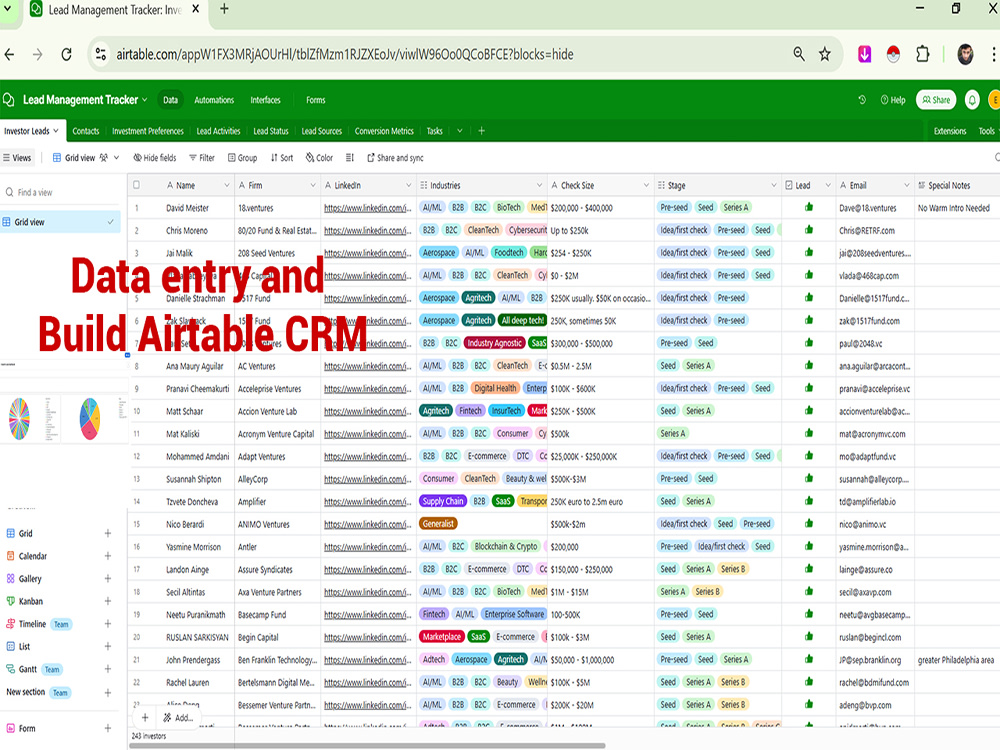Open a new browser tab
The width and height of the screenshot is (1000, 750).
pos(224,9)
